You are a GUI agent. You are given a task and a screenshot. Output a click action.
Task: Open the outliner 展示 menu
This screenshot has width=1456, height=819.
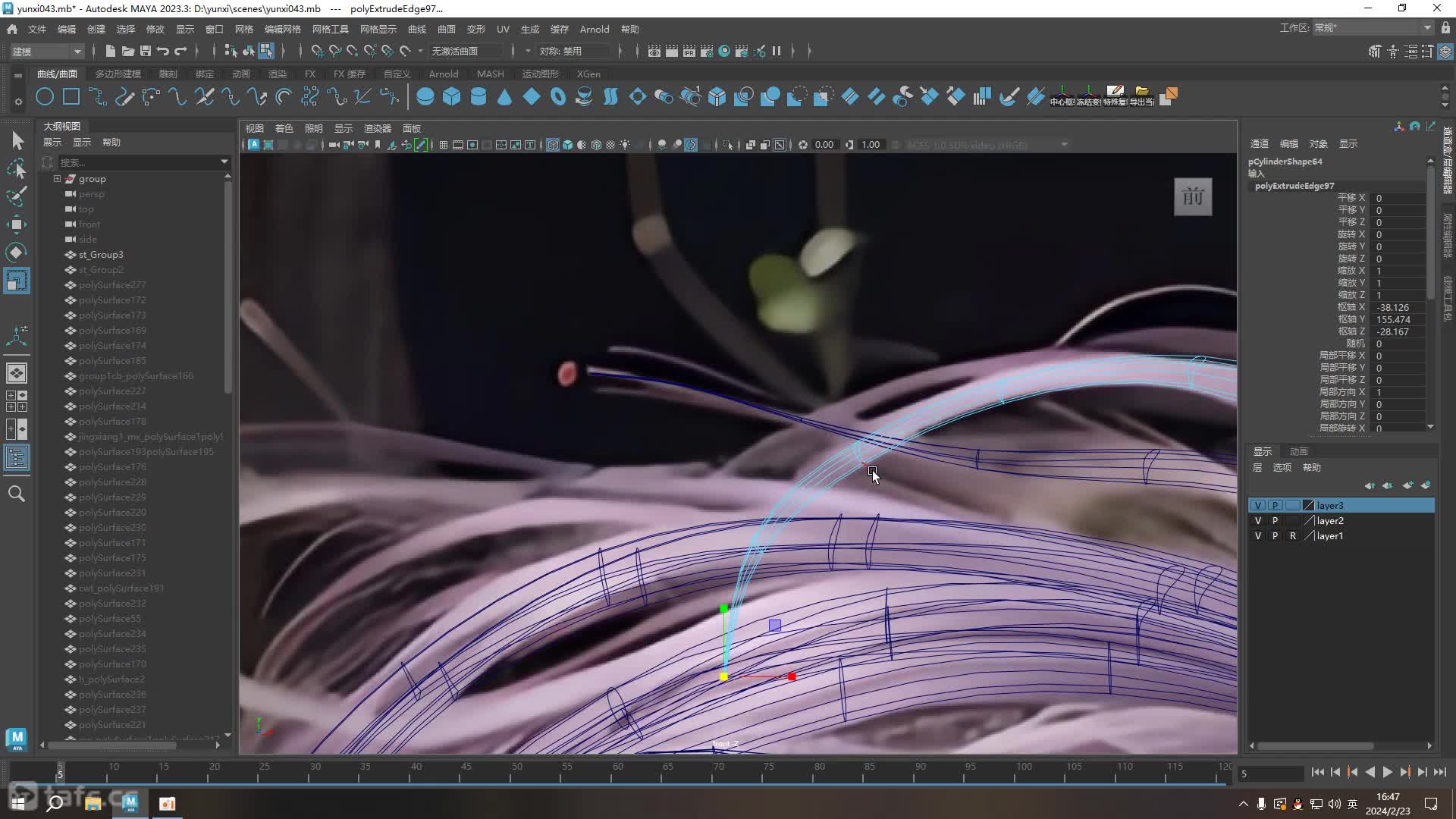click(x=52, y=143)
